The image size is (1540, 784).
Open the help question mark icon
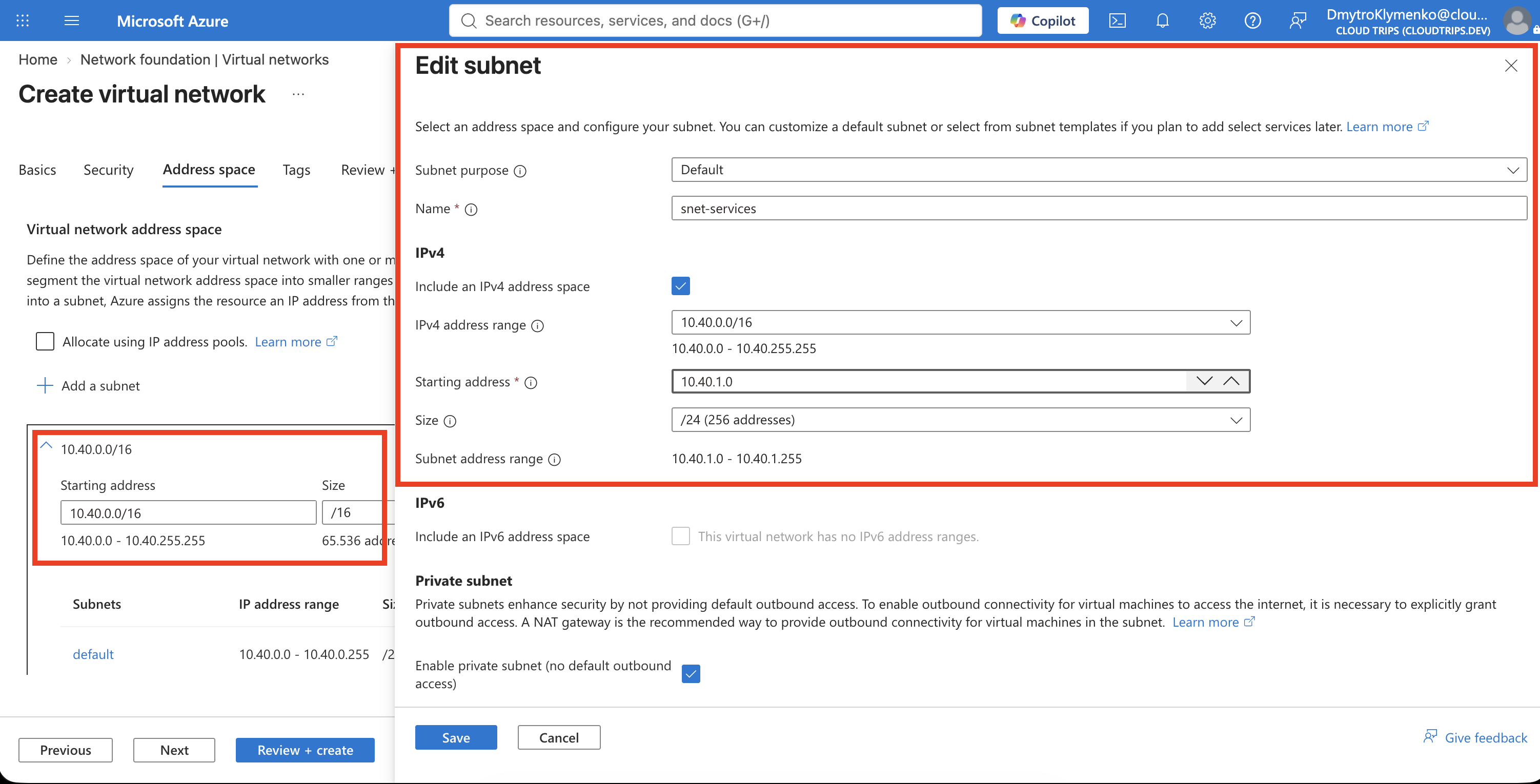click(x=1252, y=21)
